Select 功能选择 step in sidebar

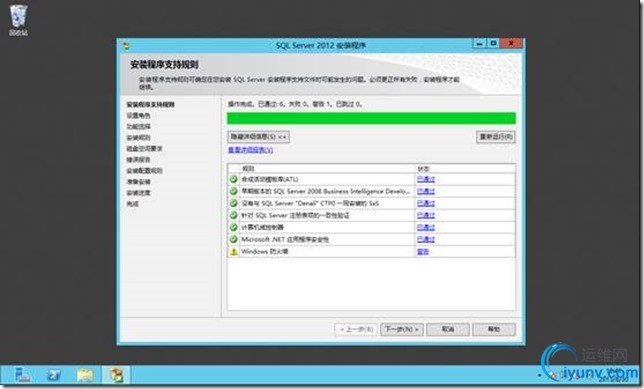pyautogui.click(x=138, y=127)
